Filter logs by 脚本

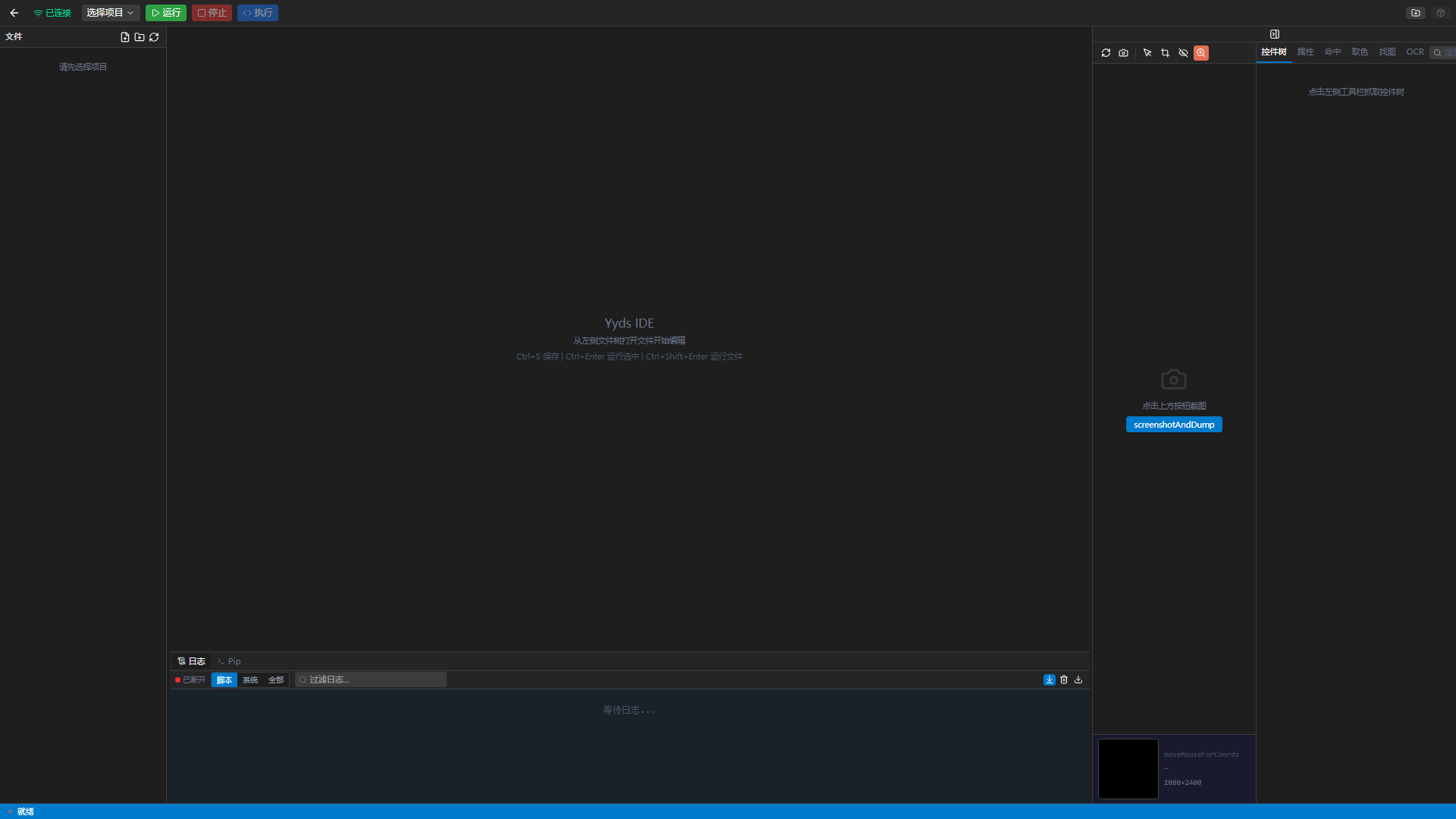[x=224, y=680]
